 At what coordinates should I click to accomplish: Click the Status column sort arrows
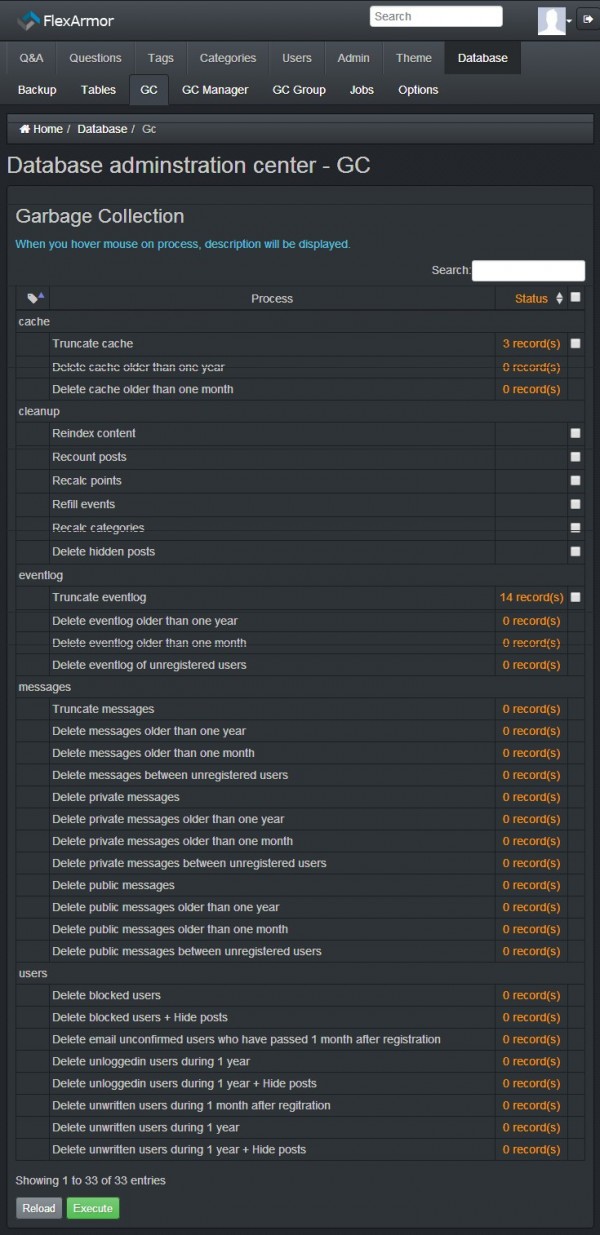tap(560, 298)
